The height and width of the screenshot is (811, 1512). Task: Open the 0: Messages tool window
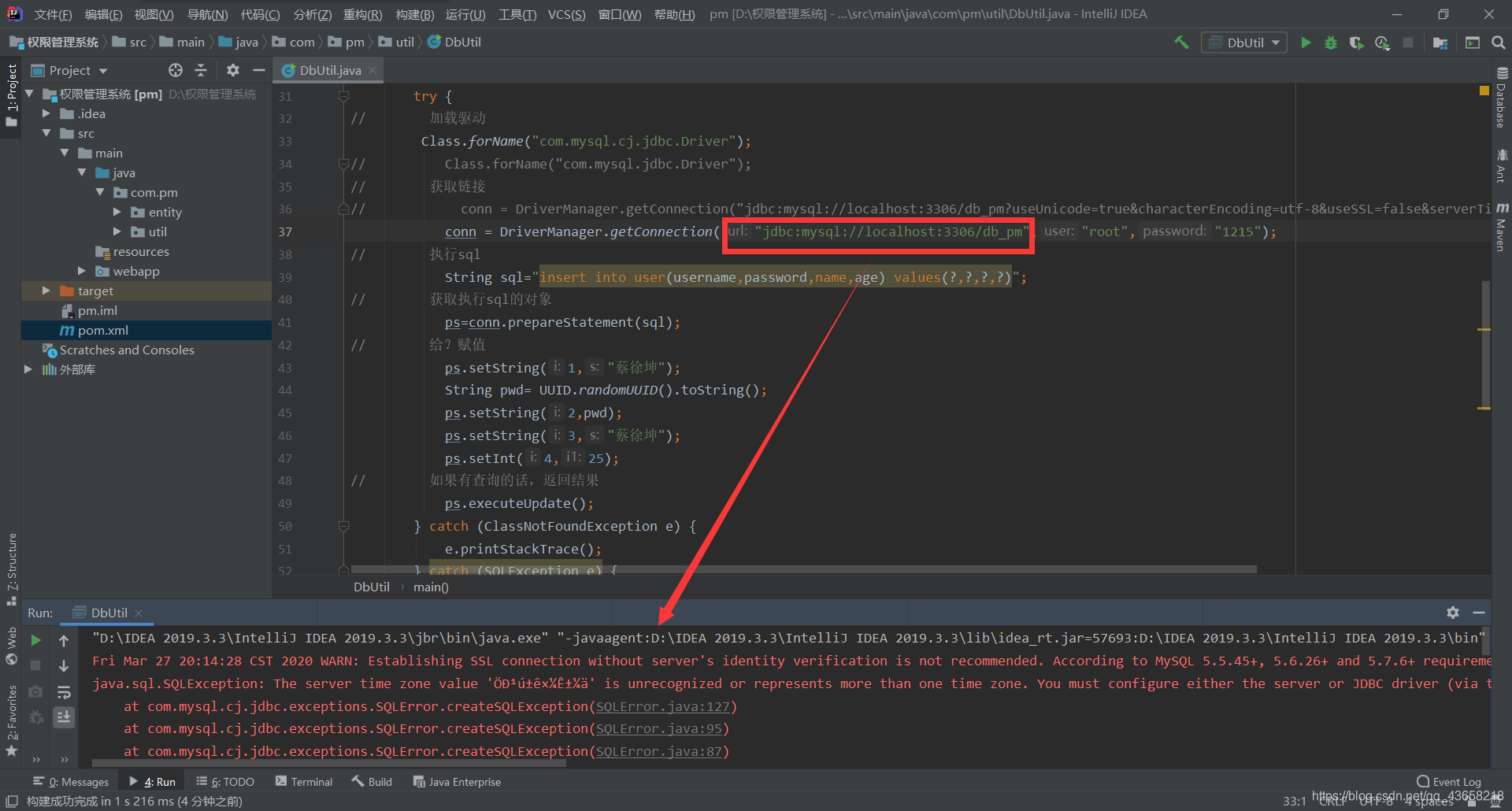pos(71,781)
